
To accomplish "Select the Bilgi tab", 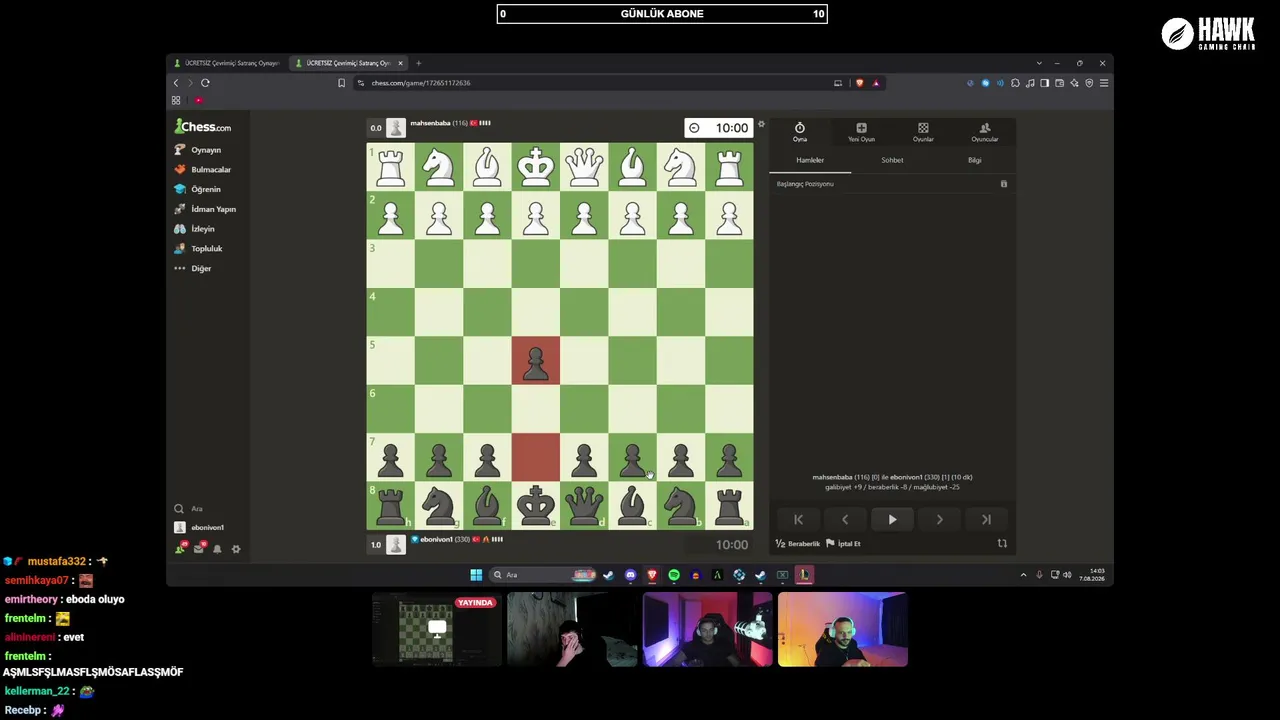I will point(974,160).
